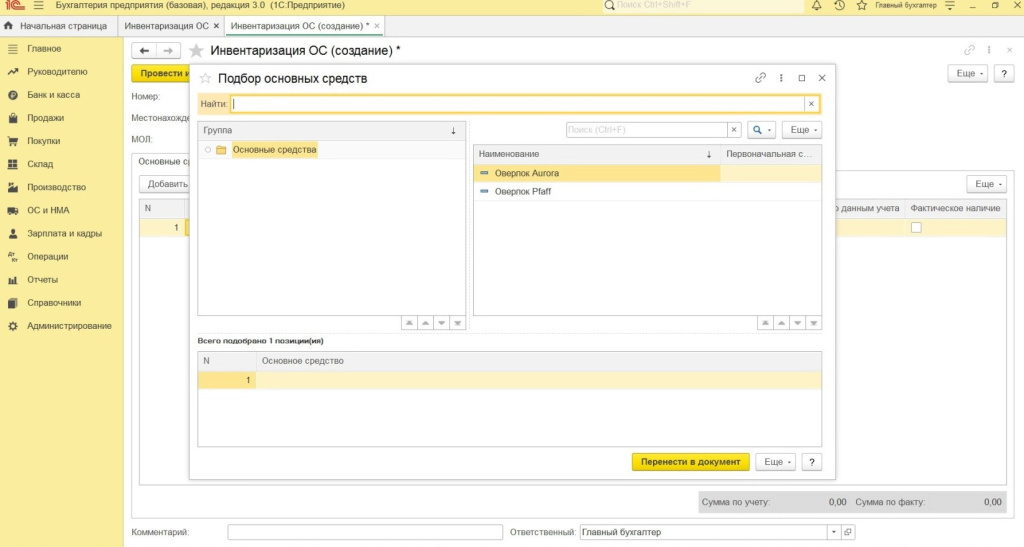Image resolution: width=1024 pixels, height=547 pixels.
Task: Switch to Инвентаризация ОС tab
Action: pyautogui.click(x=167, y=26)
